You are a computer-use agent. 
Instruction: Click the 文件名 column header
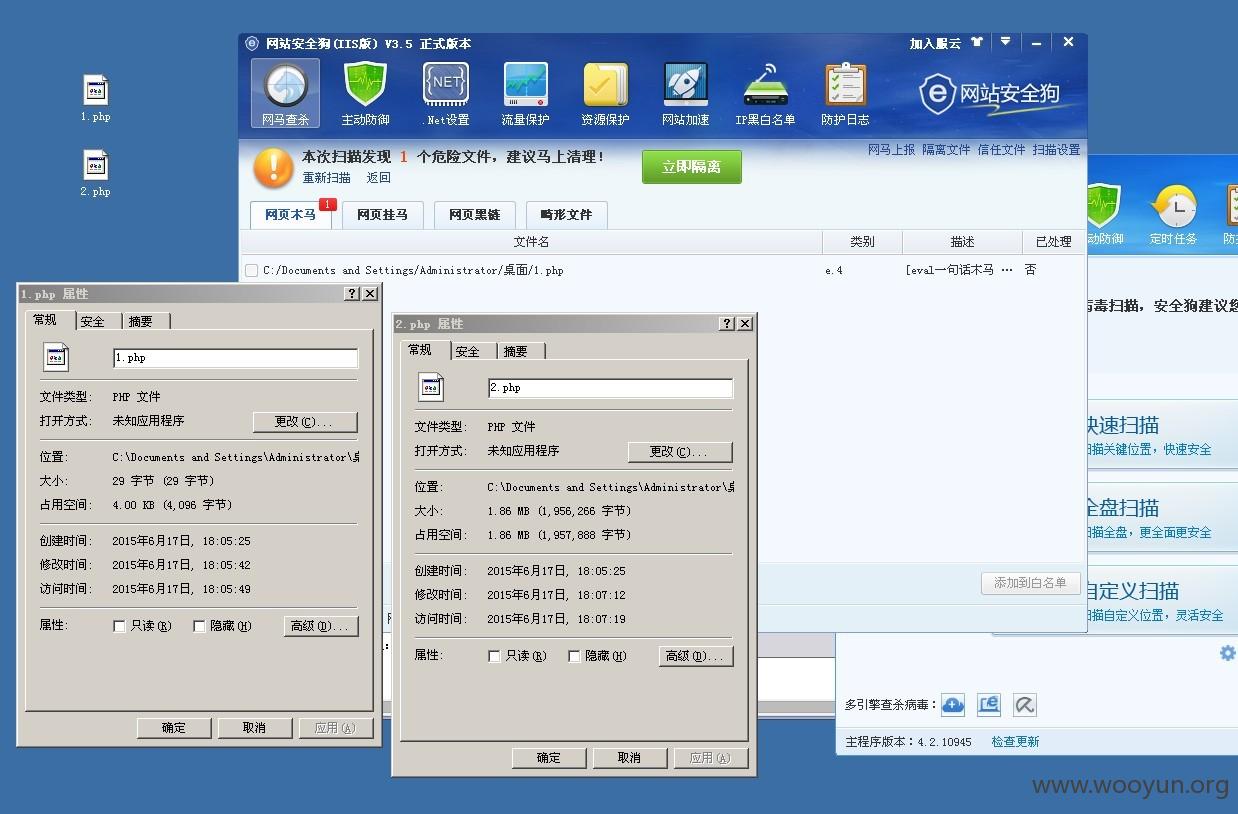coord(531,242)
